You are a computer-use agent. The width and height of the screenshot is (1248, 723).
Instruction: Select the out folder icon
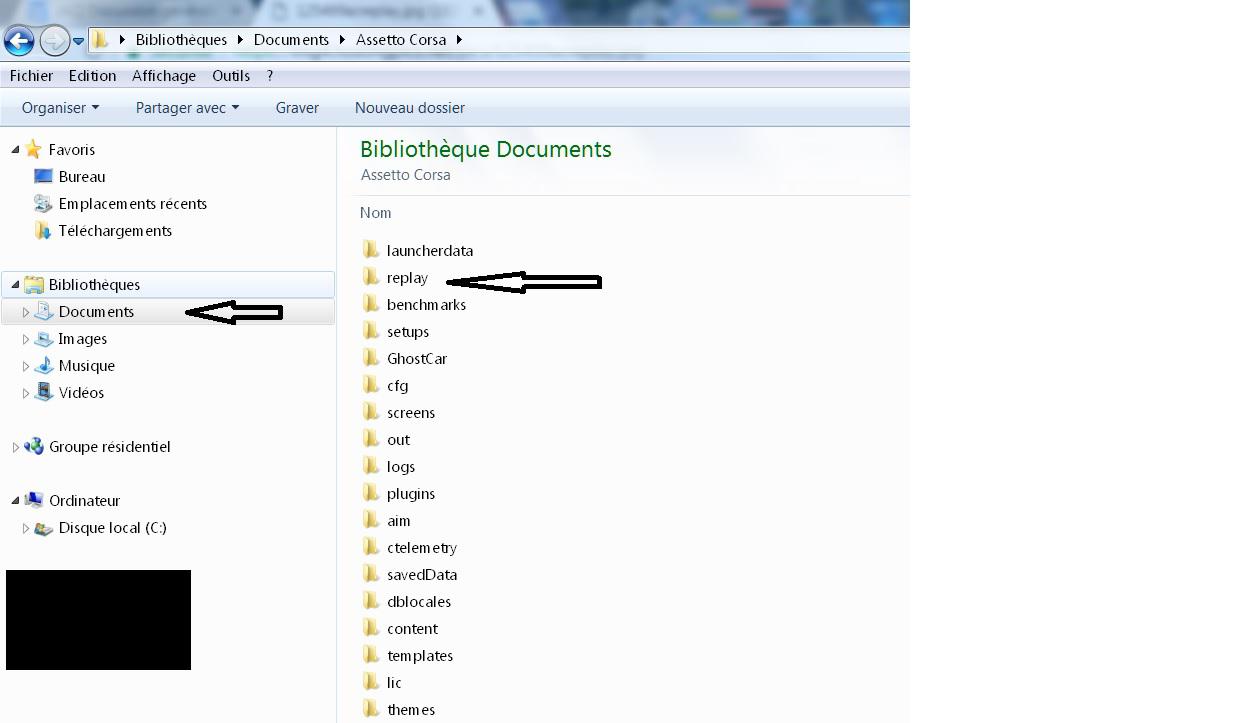click(x=371, y=439)
